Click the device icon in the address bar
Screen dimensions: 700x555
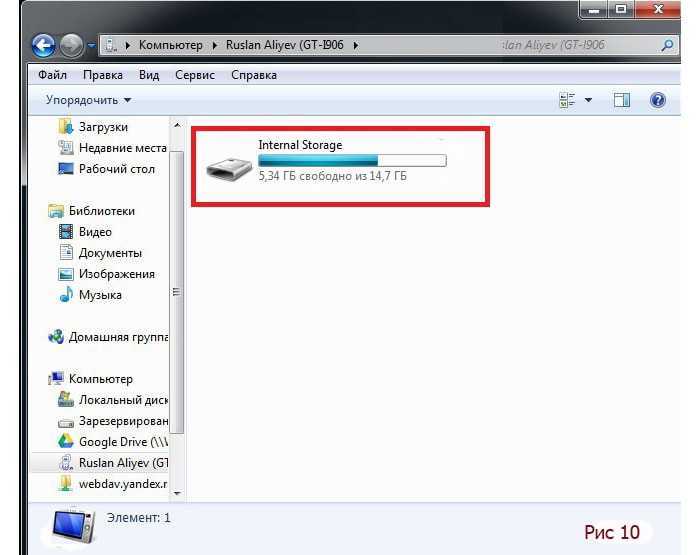[111, 45]
